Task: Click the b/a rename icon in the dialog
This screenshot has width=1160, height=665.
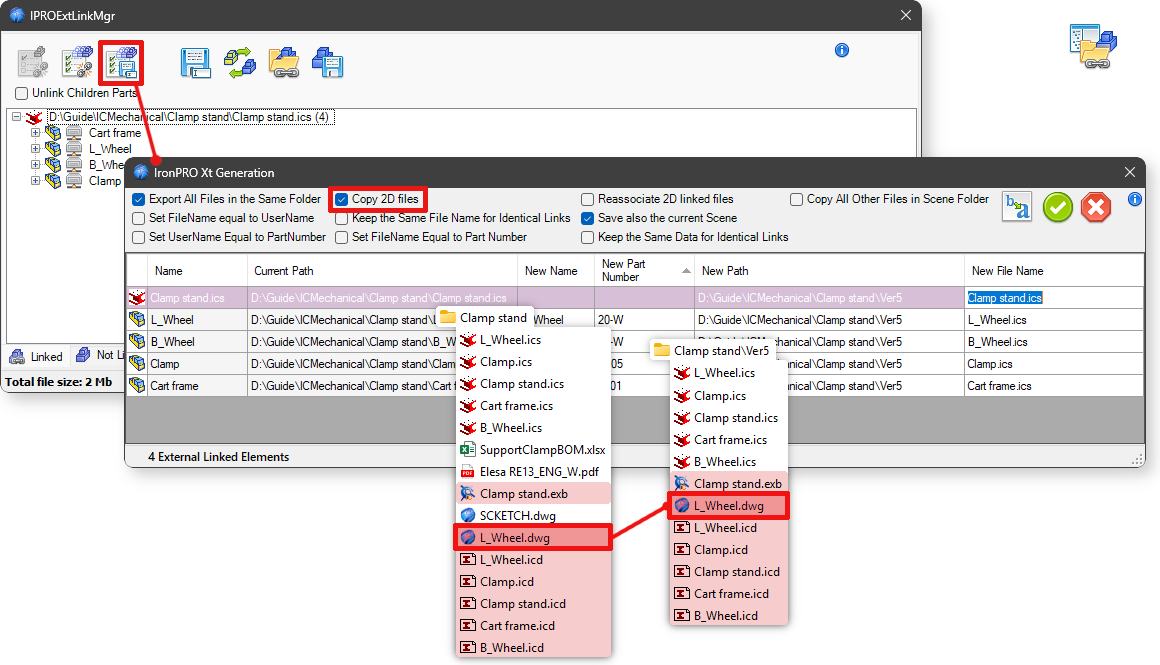Action: click(1017, 207)
